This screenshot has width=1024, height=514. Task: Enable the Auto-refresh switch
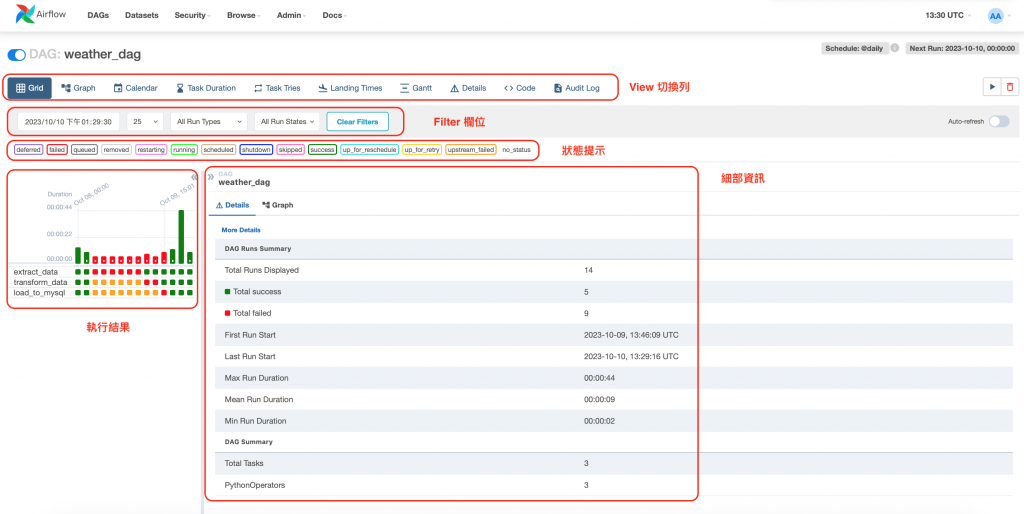999,121
